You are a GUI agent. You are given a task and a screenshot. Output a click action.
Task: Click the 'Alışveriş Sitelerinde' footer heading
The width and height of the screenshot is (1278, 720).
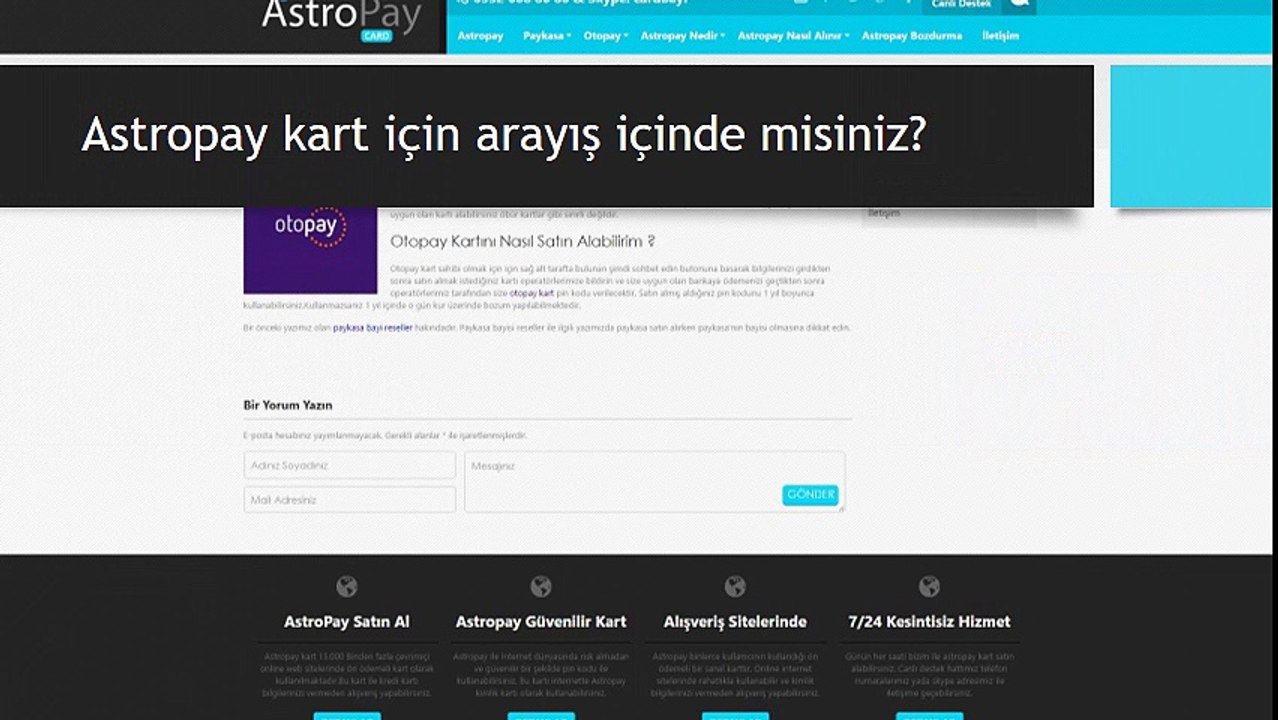click(x=735, y=622)
